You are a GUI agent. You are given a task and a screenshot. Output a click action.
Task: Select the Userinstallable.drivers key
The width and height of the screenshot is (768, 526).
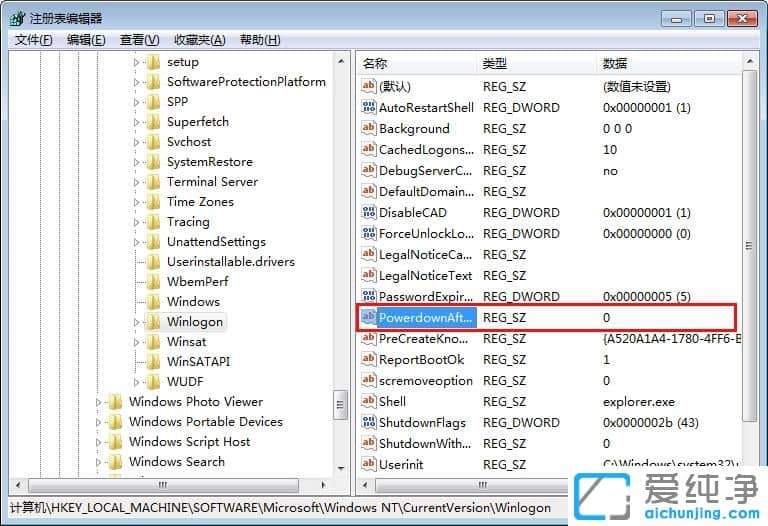231,262
